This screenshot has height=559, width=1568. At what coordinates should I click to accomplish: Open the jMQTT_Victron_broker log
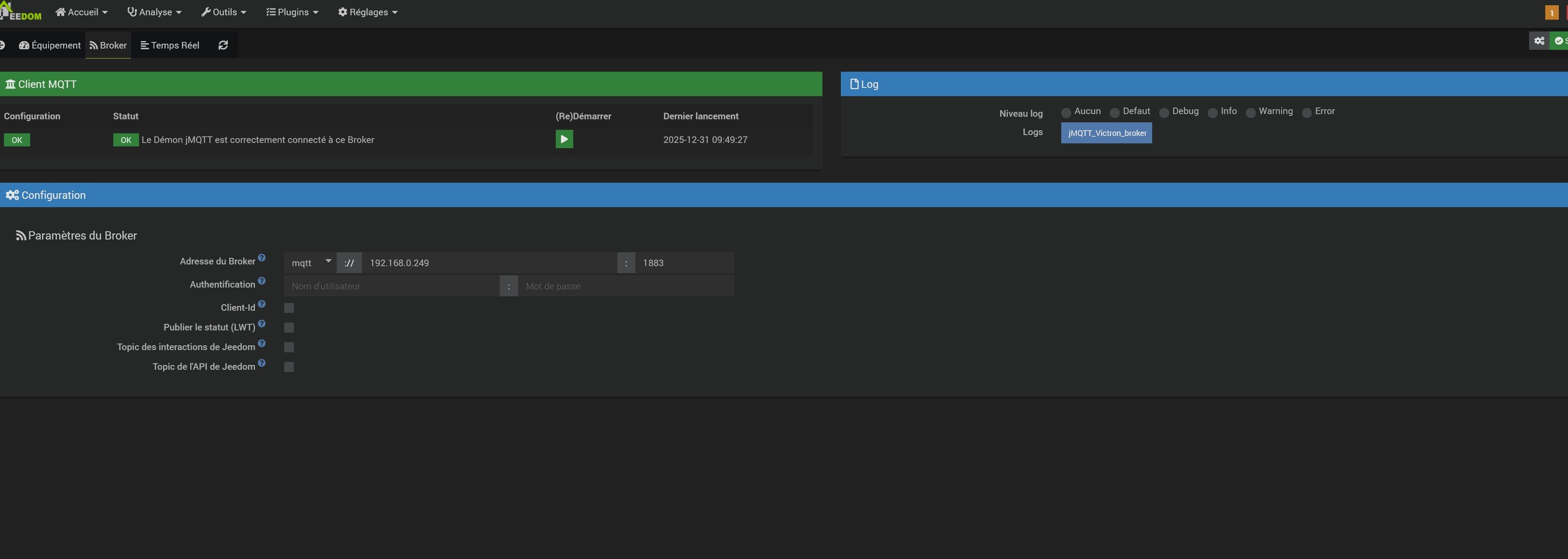pyautogui.click(x=1106, y=133)
